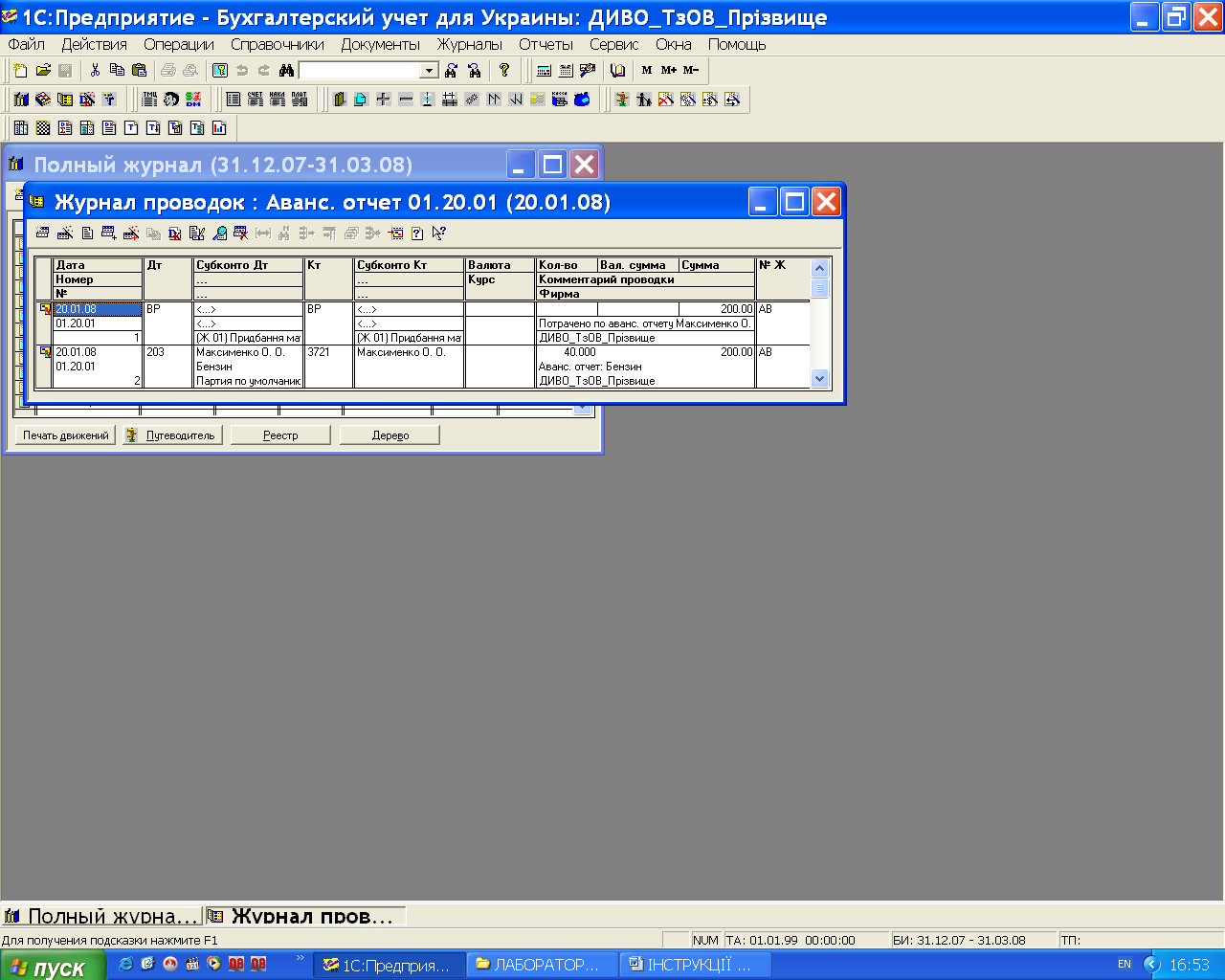
Task: Open the search combo box dropdown arrow
Action: point(430,70)
